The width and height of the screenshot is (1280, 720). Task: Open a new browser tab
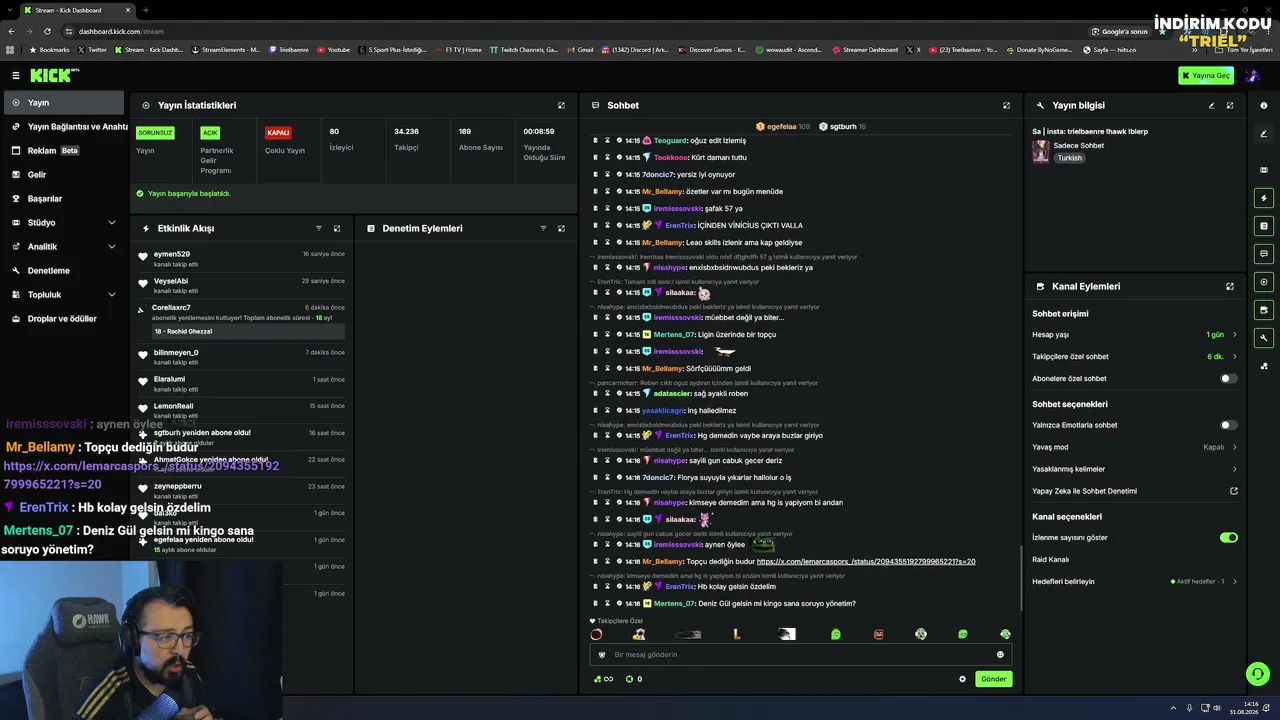coord(145,10)
